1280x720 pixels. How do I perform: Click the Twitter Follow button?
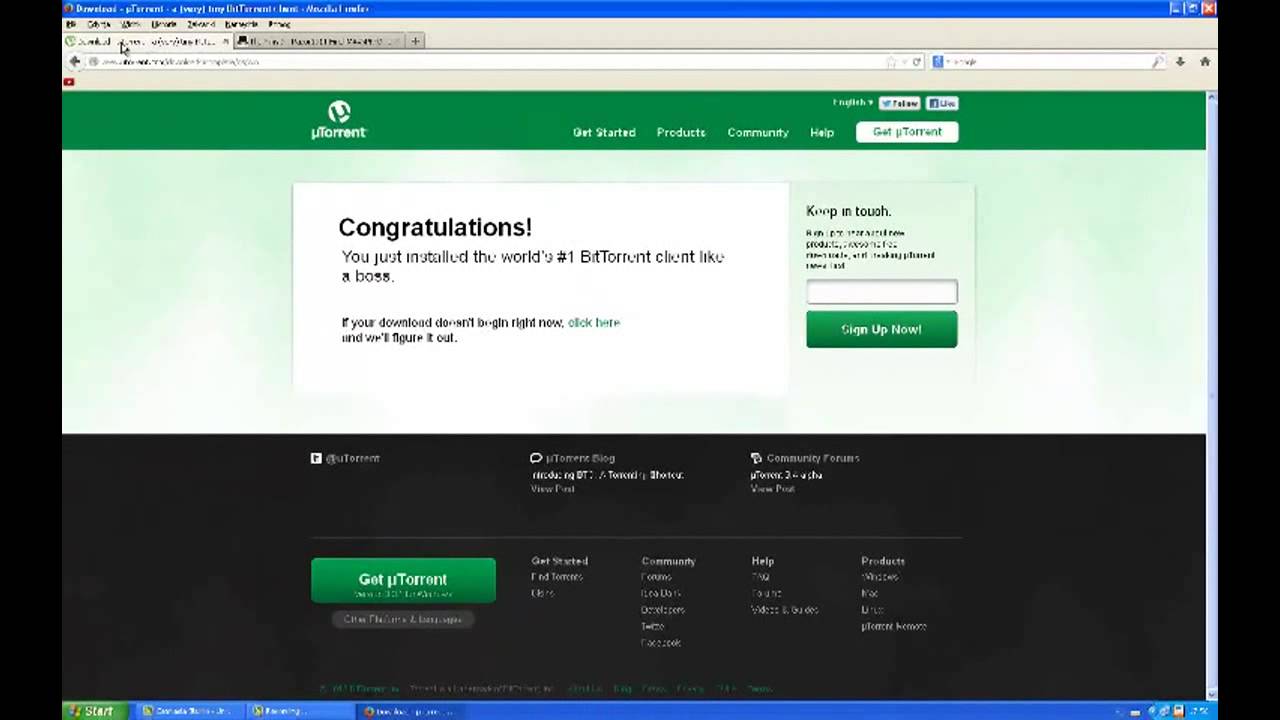(x=900, y=103)
